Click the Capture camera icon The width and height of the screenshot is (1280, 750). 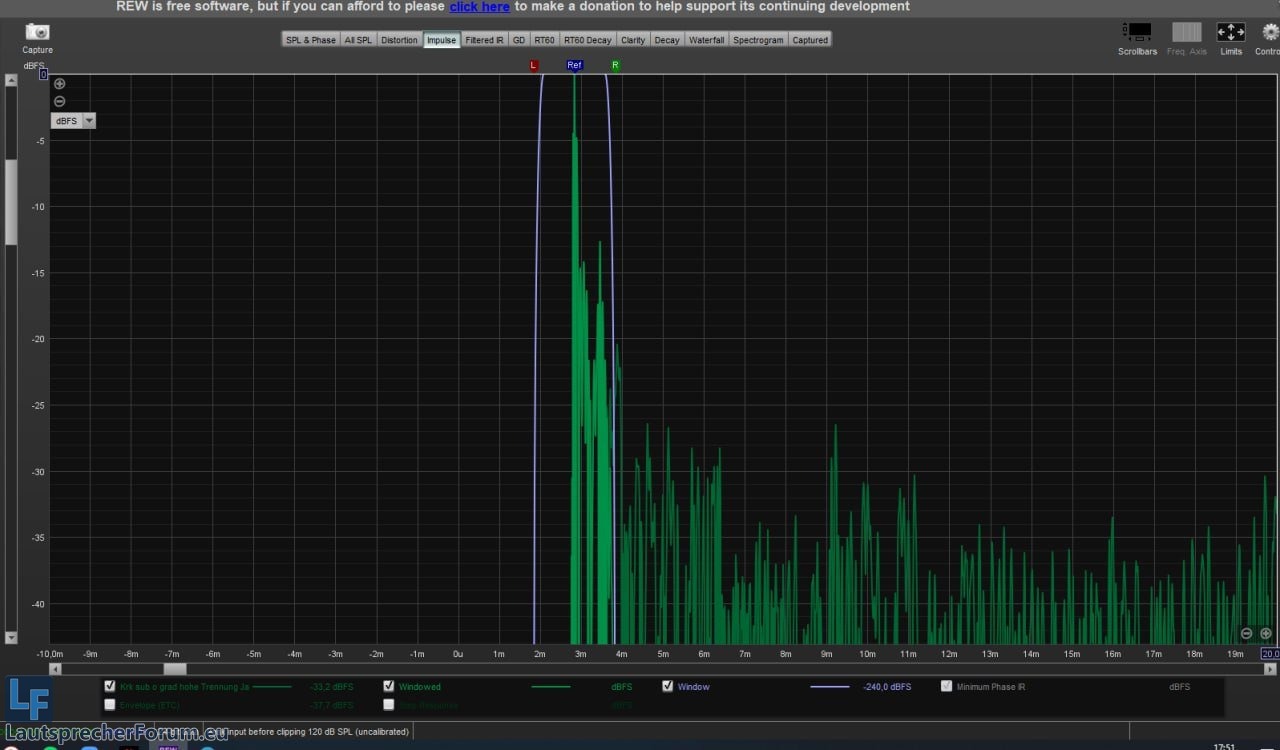pyautogui.click(x=37, y=32)
